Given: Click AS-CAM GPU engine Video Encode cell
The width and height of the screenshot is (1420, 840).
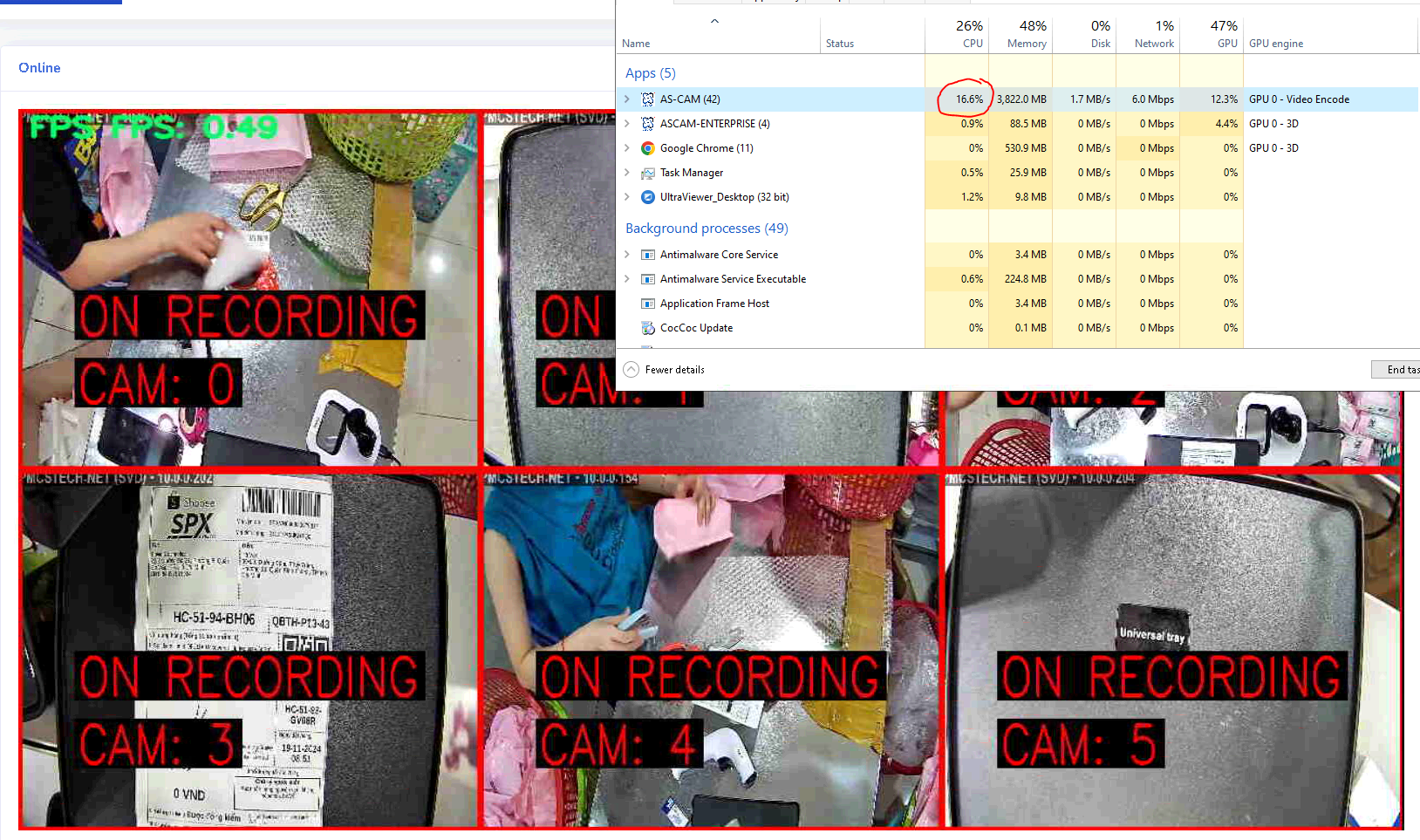Looking at the screenshot, I should point(1299,99).
